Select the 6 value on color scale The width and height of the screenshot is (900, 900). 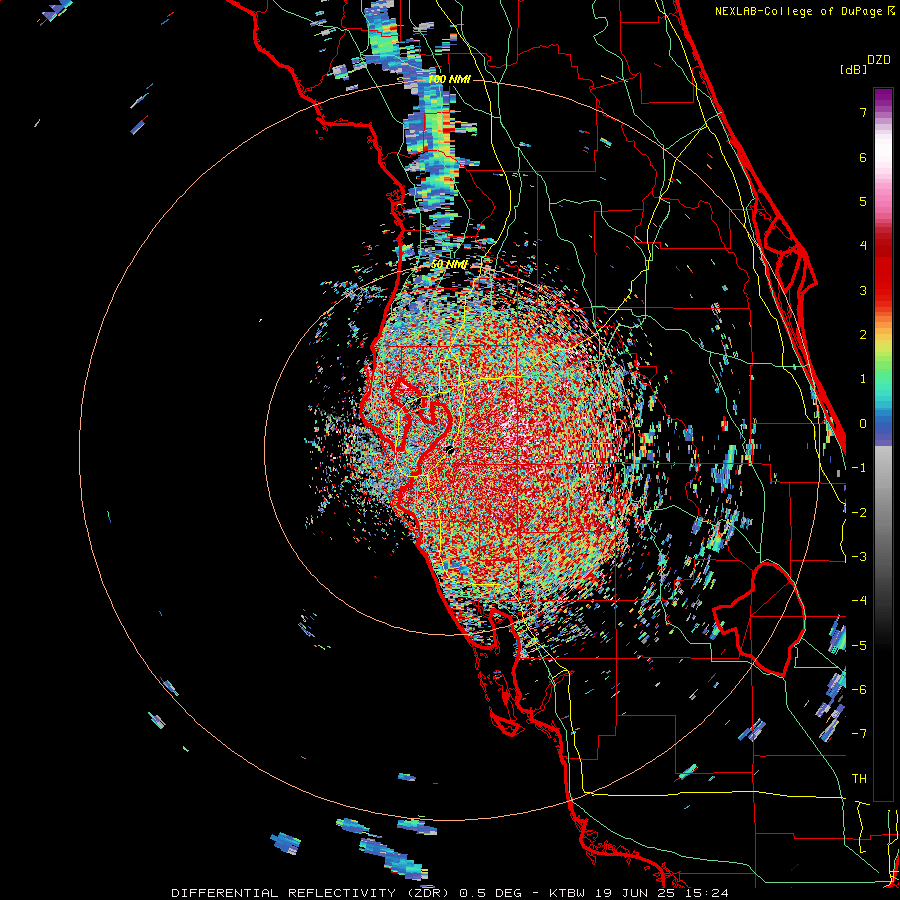(x=863, y=157)
